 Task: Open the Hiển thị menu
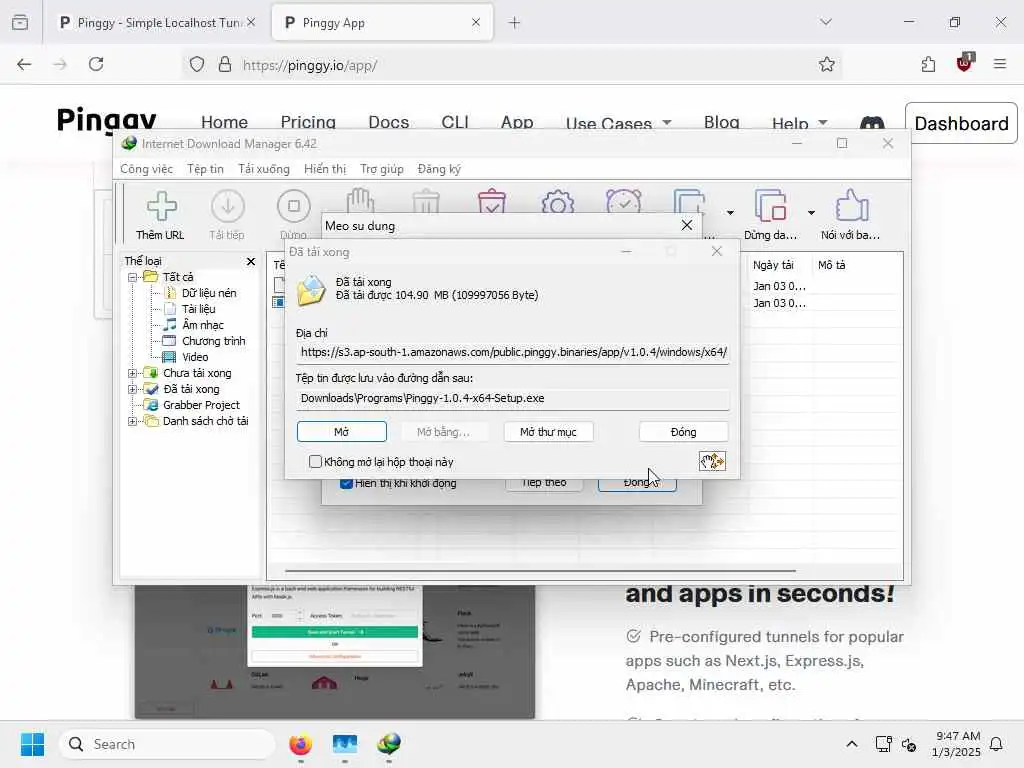pyautogui.click(x=325, y=169)
